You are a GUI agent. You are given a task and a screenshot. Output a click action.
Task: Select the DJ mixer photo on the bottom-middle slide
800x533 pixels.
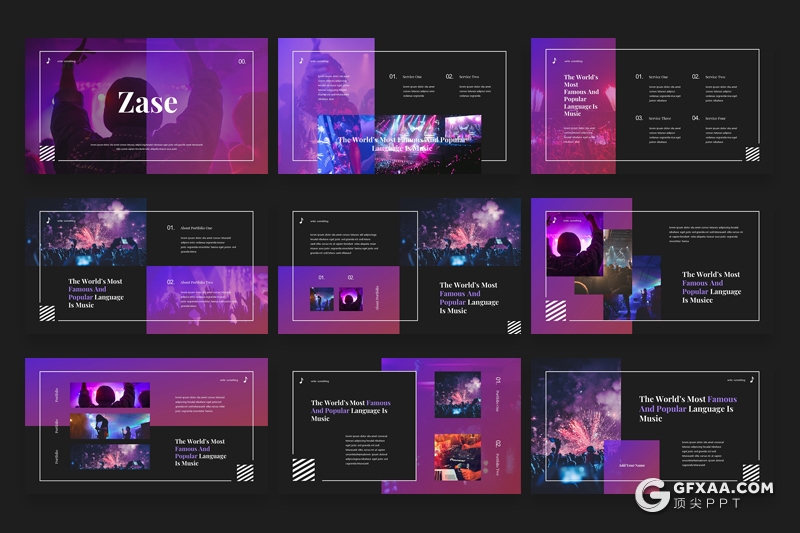tap(457, 456)
